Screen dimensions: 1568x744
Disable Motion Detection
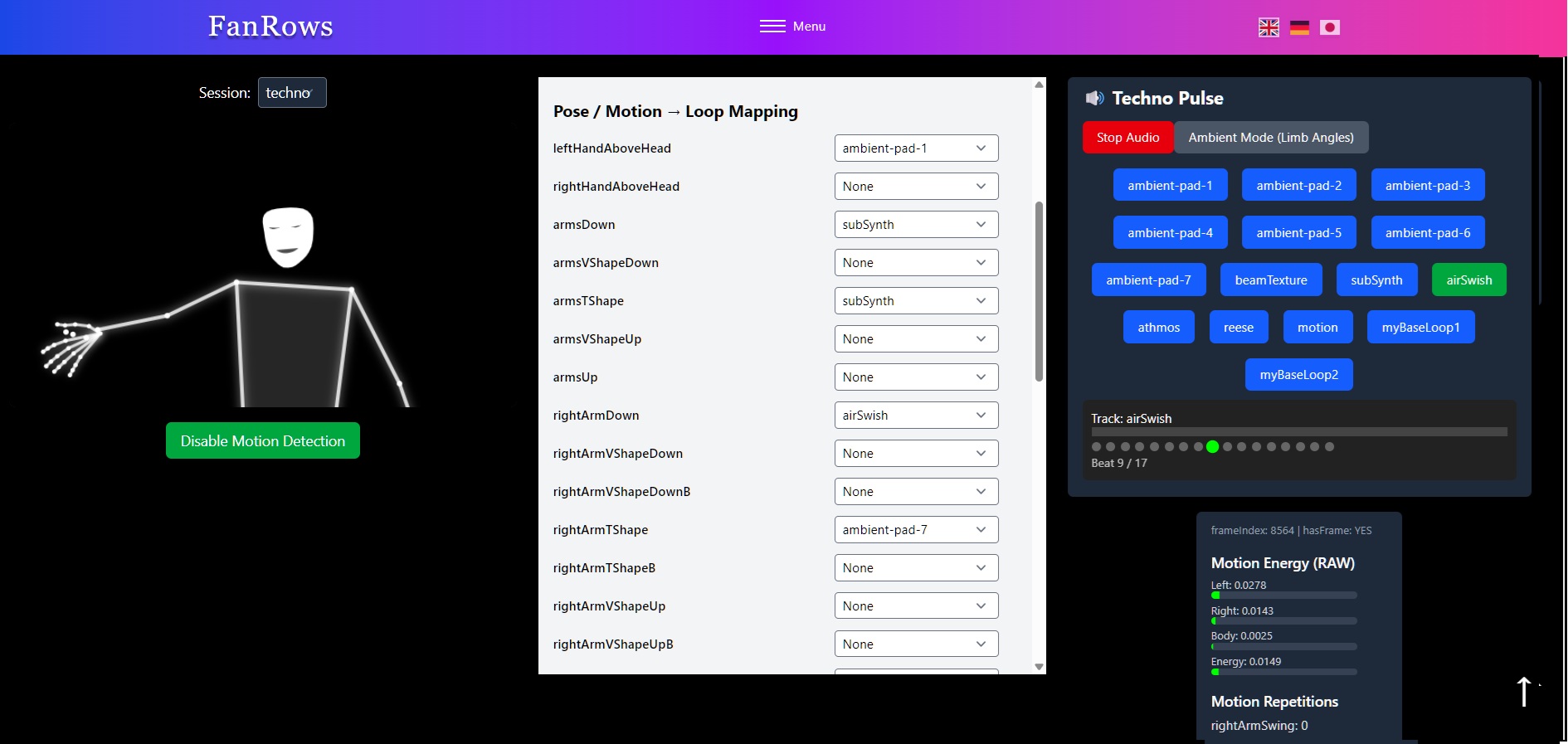click(263, 440)
